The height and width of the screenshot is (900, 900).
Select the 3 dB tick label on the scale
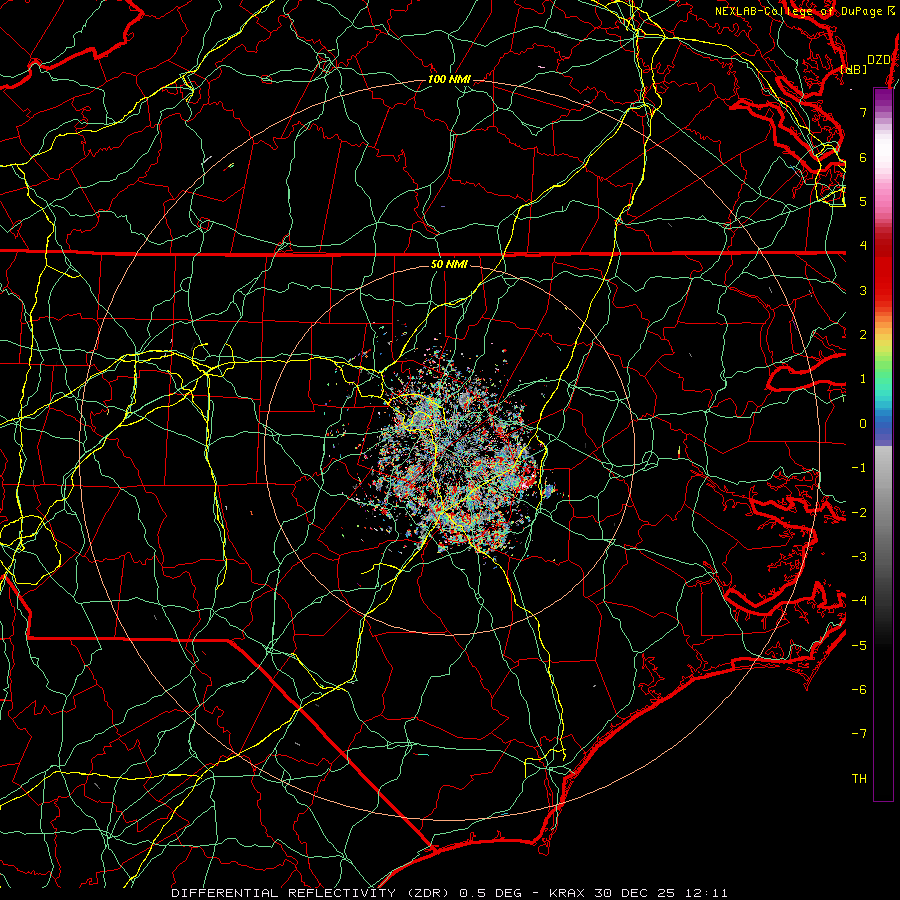[863, 290]
